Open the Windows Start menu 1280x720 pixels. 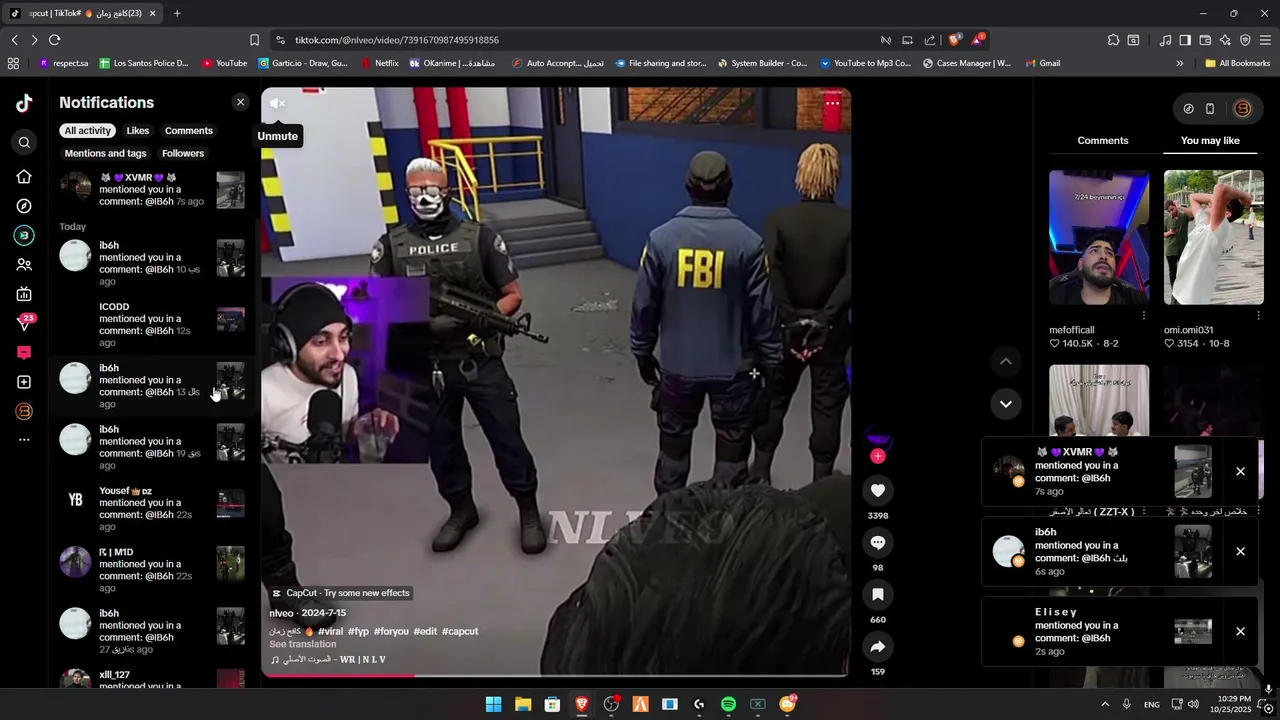[x=493, y=704]
